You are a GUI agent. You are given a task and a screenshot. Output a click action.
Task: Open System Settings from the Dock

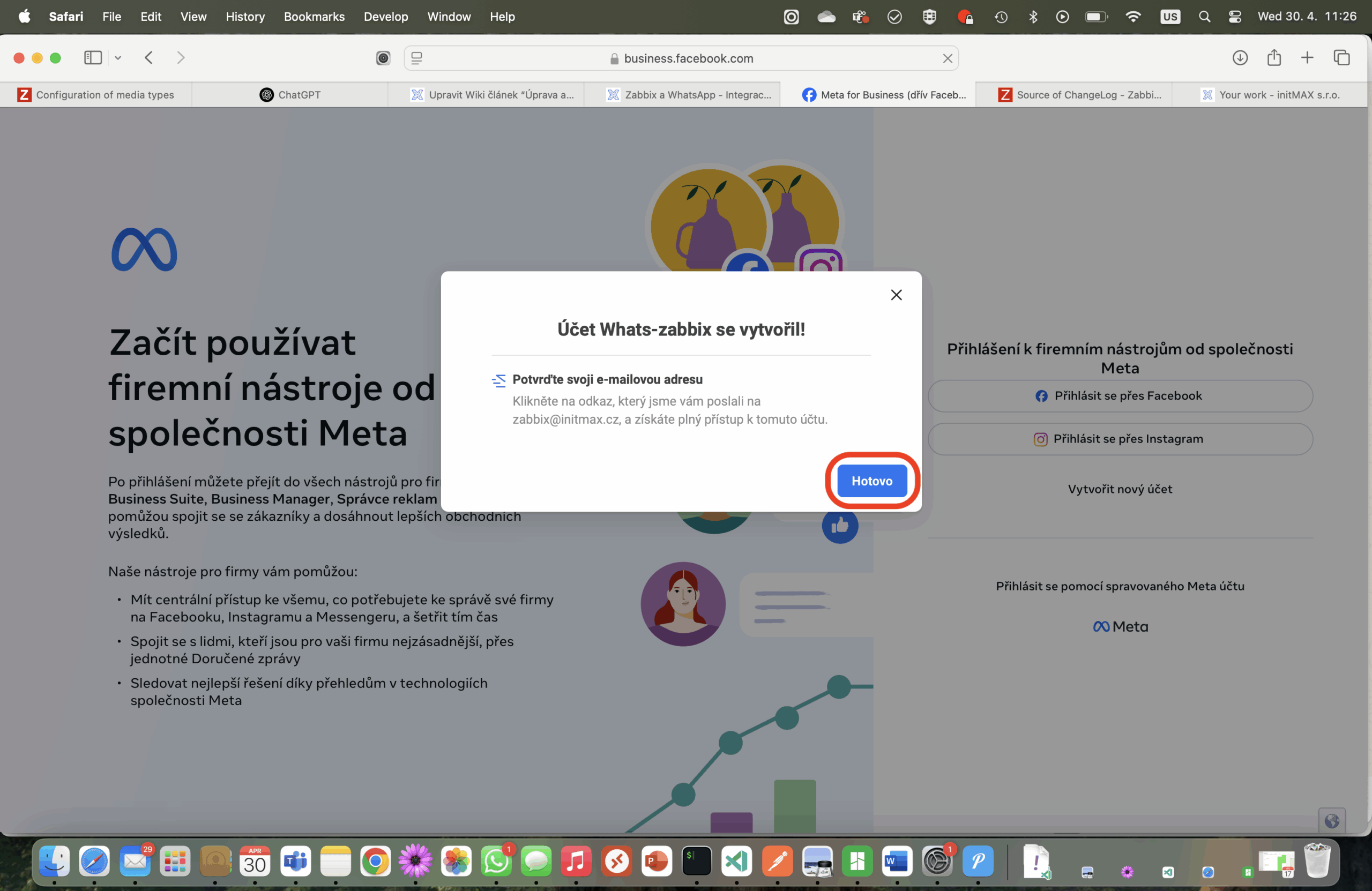[x=937, y=861]
